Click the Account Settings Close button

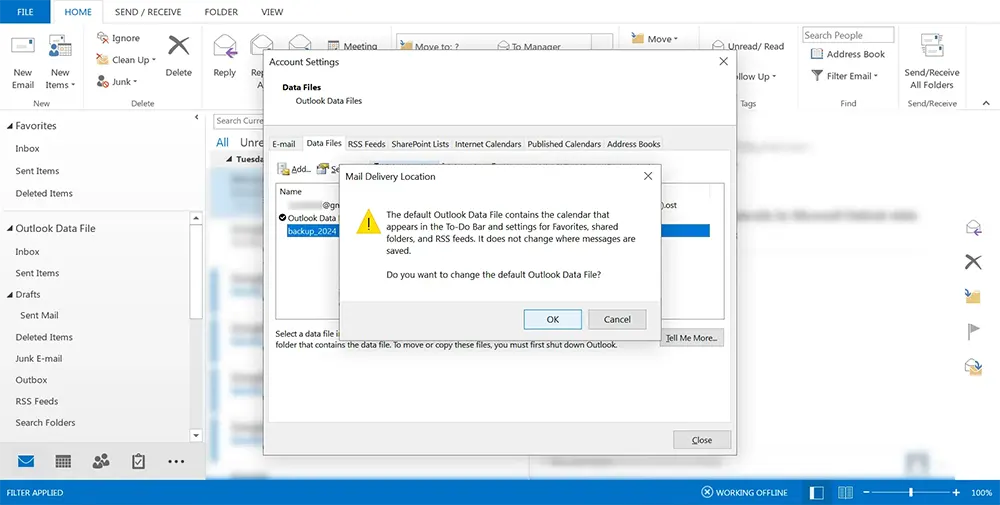(702, 440)
